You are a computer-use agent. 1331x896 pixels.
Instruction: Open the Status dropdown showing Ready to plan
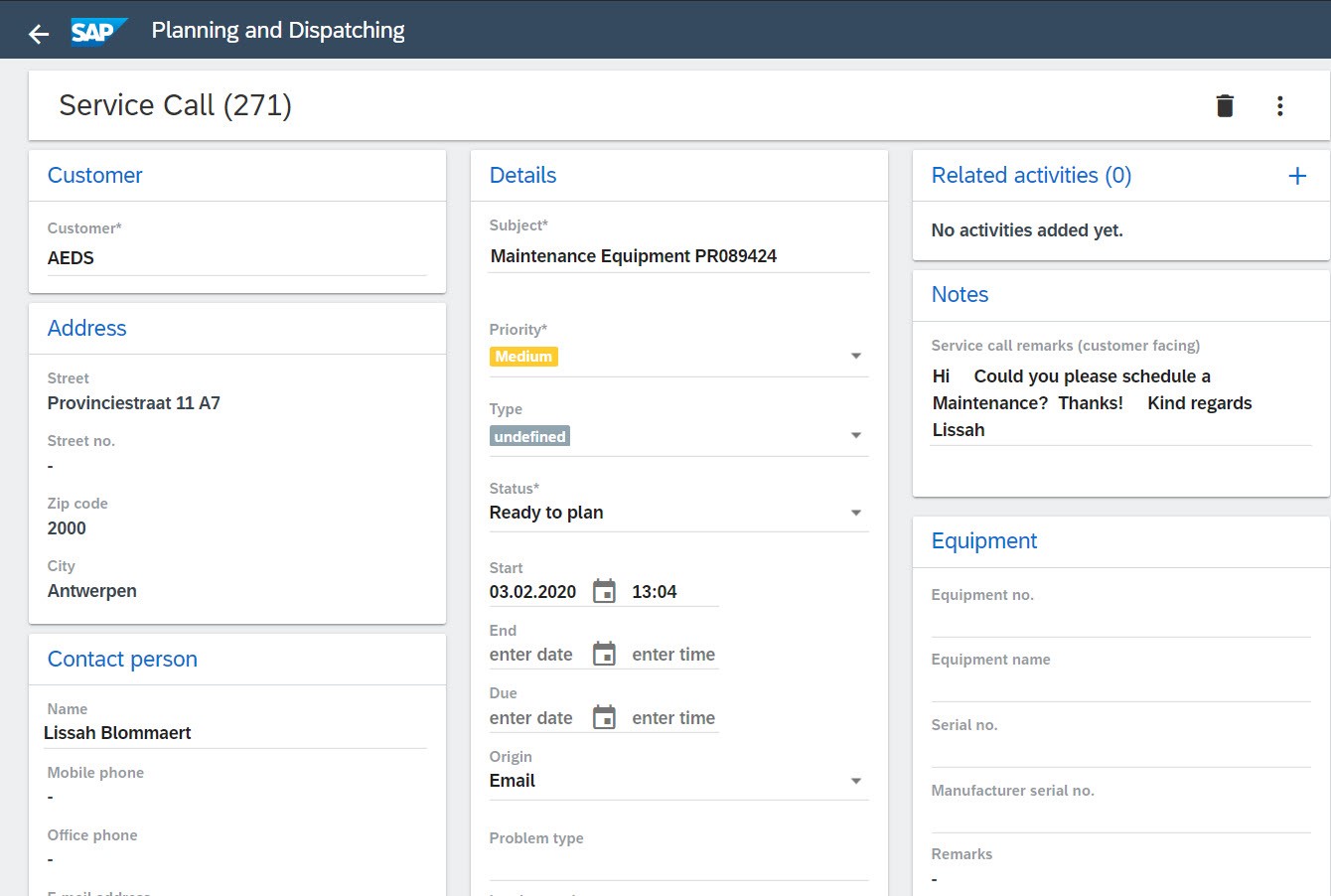[855, 513]
